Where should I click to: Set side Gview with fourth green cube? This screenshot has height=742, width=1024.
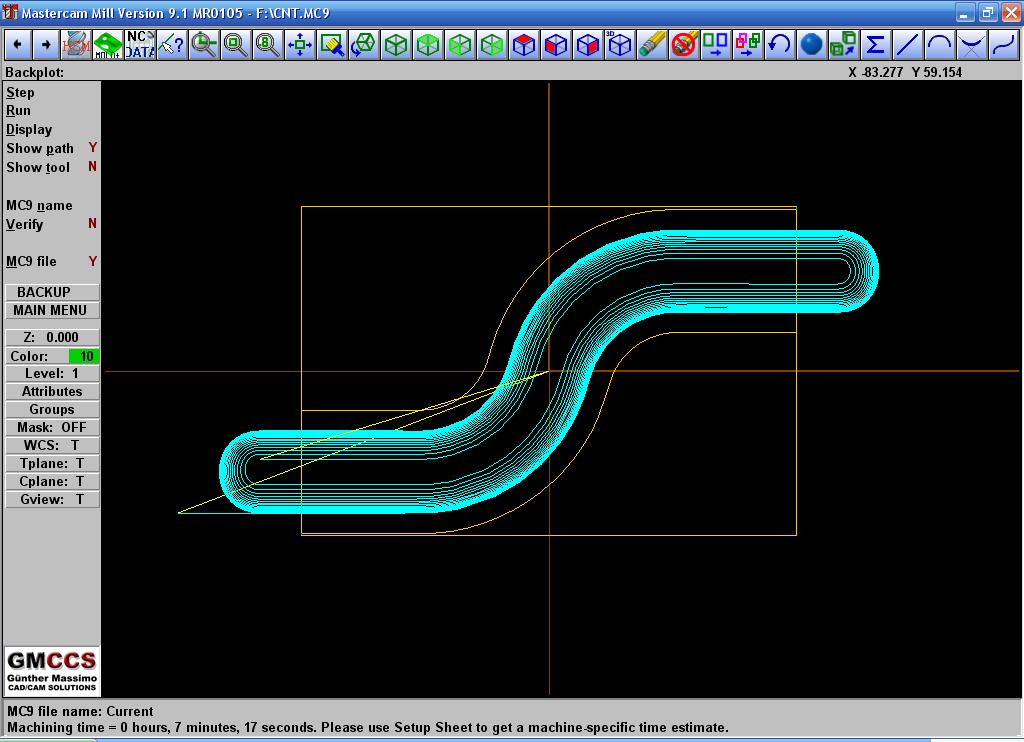pos(492,44)
